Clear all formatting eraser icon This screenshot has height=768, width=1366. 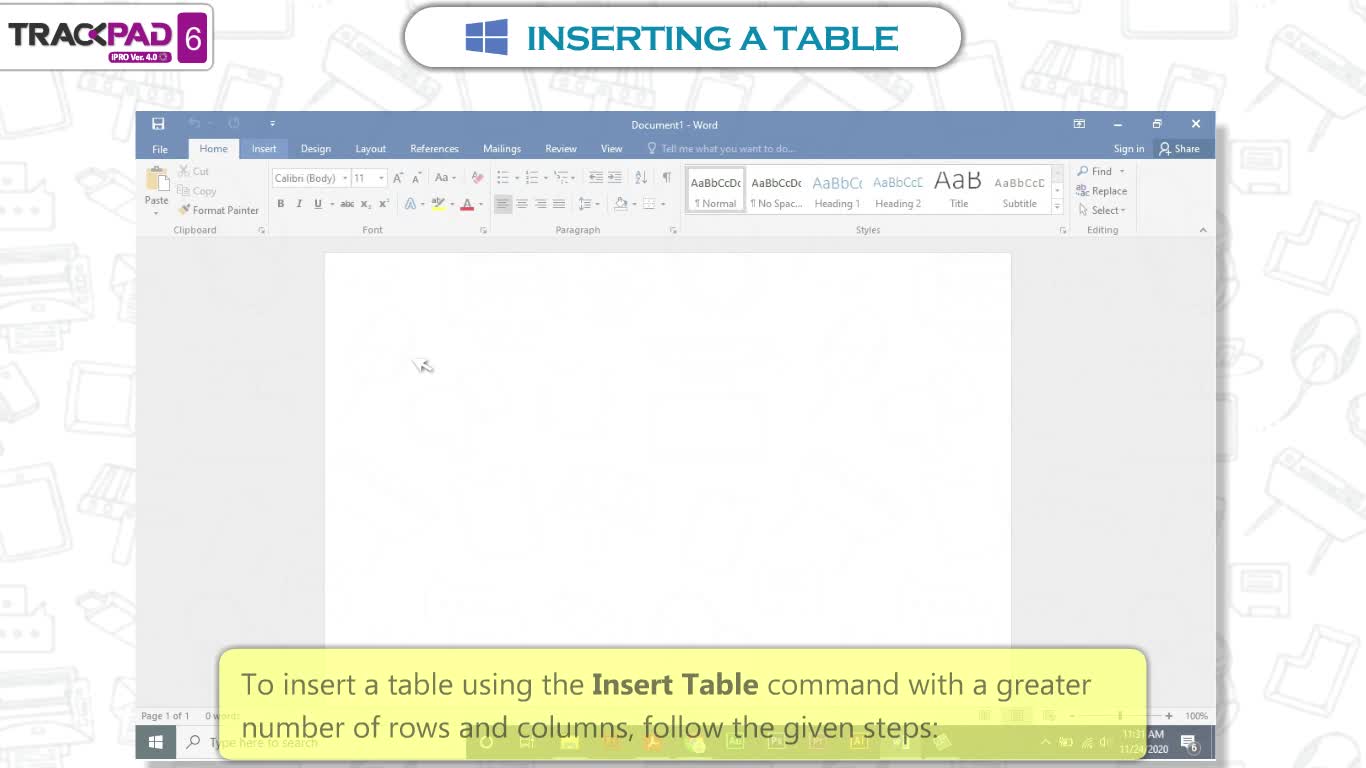477,178
